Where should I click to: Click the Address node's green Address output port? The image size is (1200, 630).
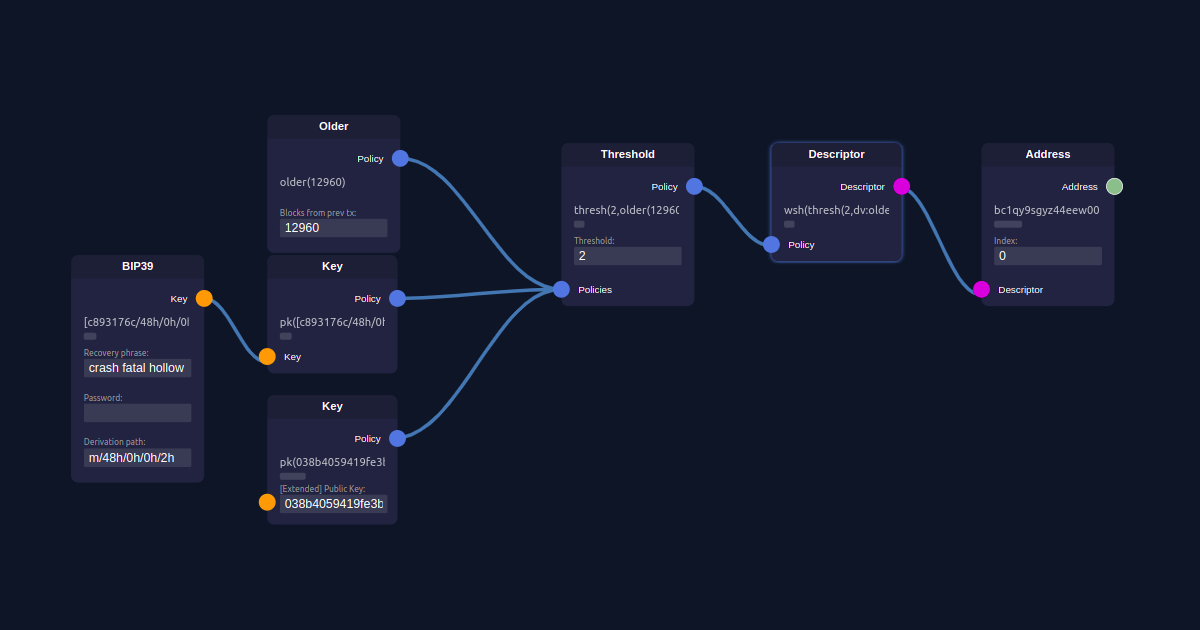[1114, 186]
